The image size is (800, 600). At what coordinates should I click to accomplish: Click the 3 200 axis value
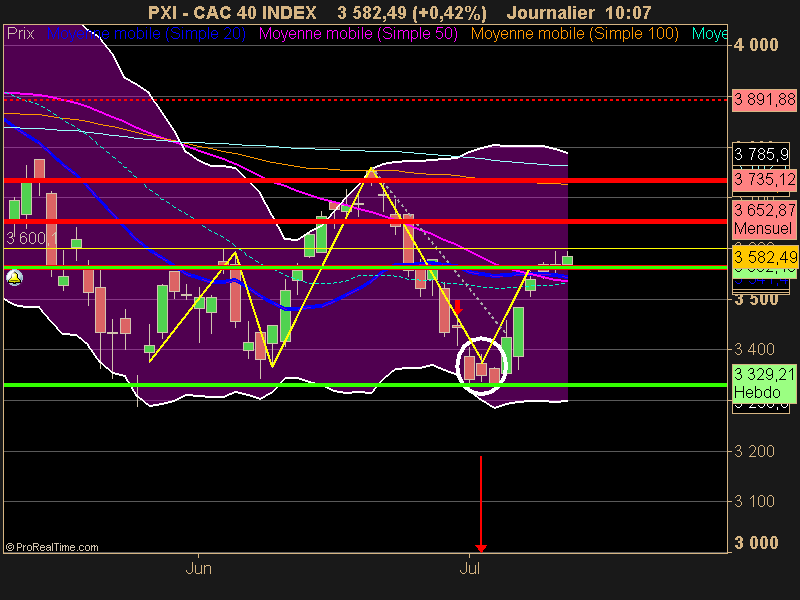[x=754, y=452]
